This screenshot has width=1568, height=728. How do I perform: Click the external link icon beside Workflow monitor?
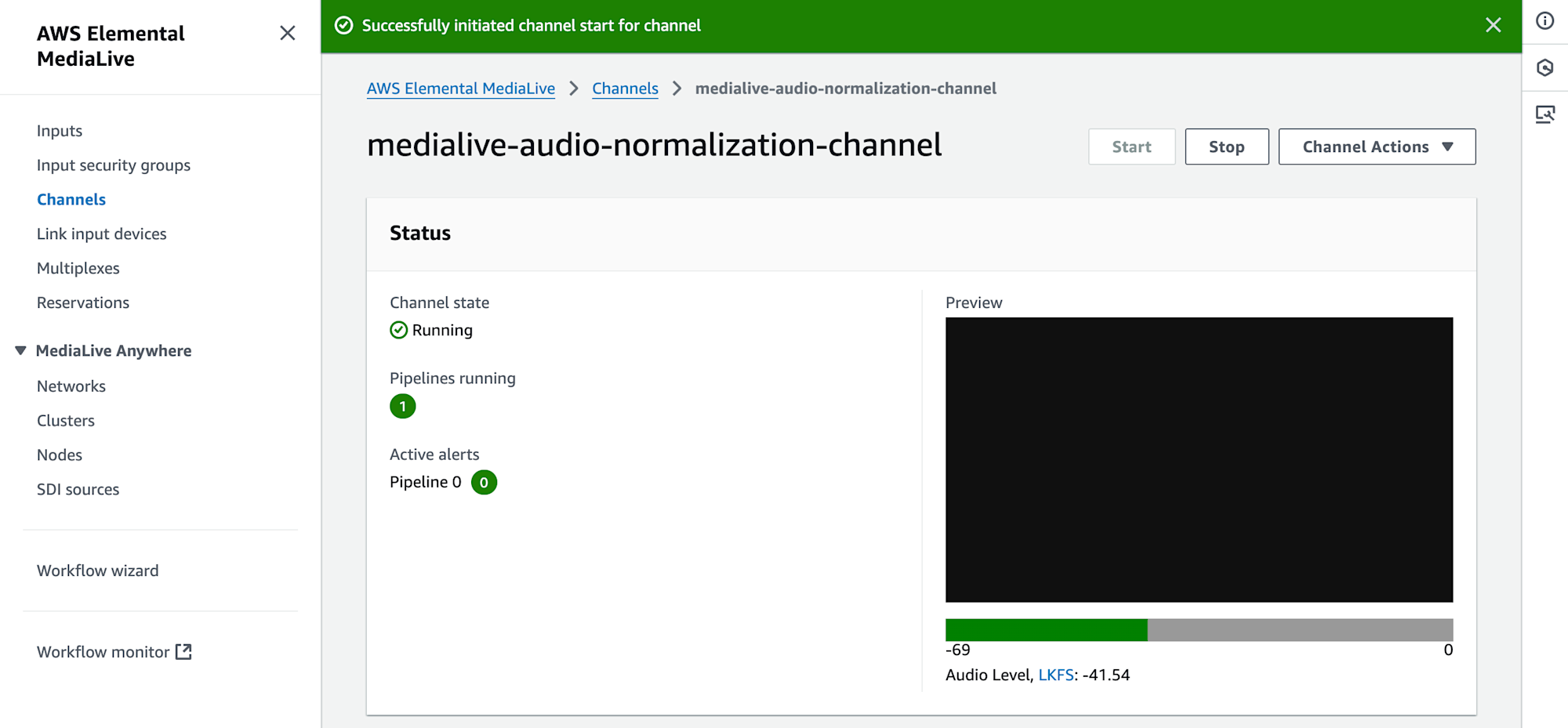pyautogui.click(x=183, y=652)
